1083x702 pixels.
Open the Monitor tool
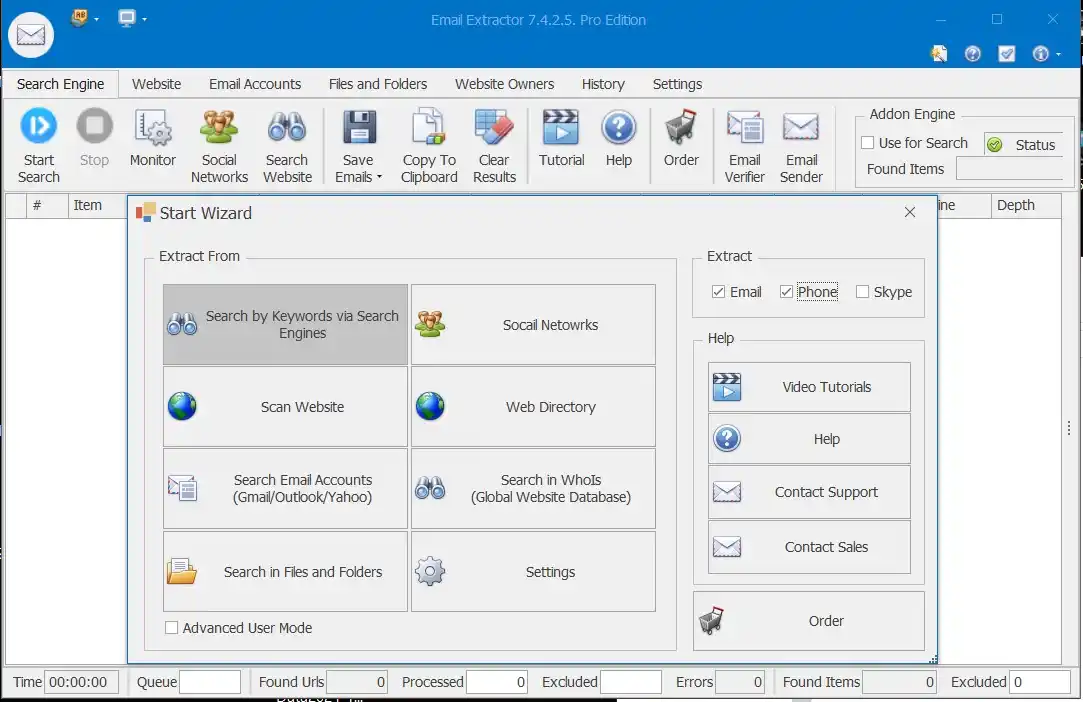tap(153, 137)
